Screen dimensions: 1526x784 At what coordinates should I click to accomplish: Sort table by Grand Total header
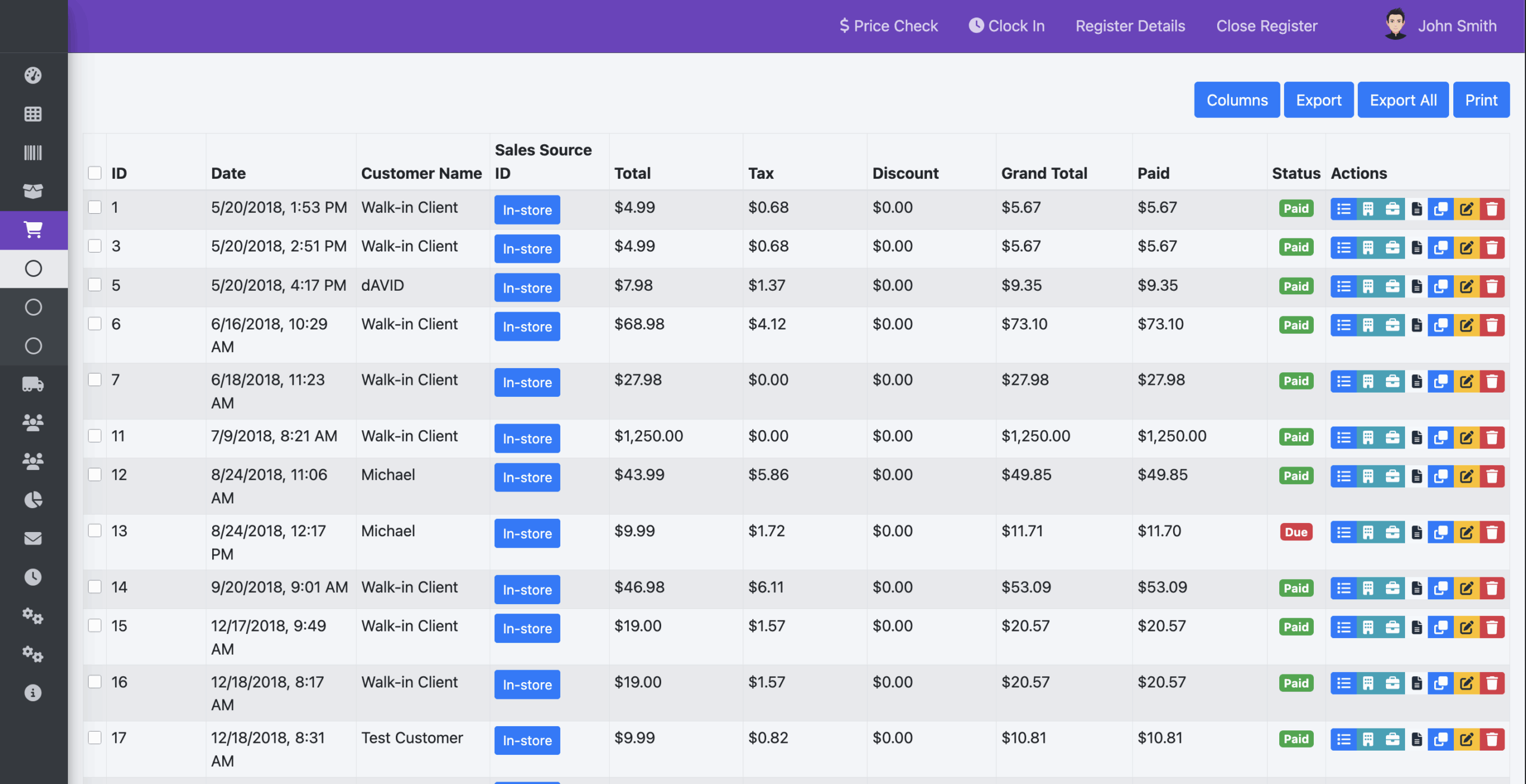[1044, 173]
